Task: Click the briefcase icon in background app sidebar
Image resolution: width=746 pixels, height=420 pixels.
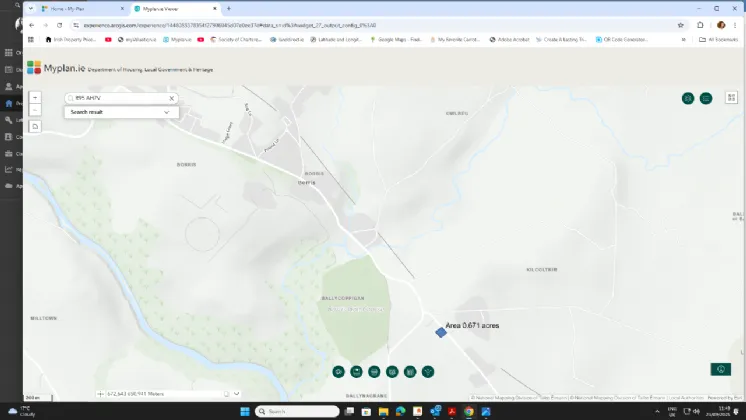Action: [9, 153]
